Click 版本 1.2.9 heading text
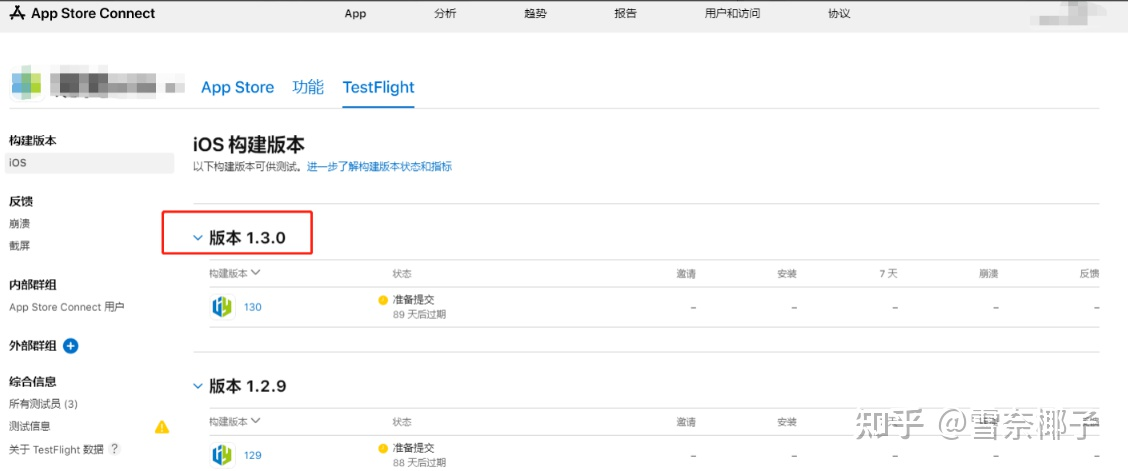 coord(247,386)
